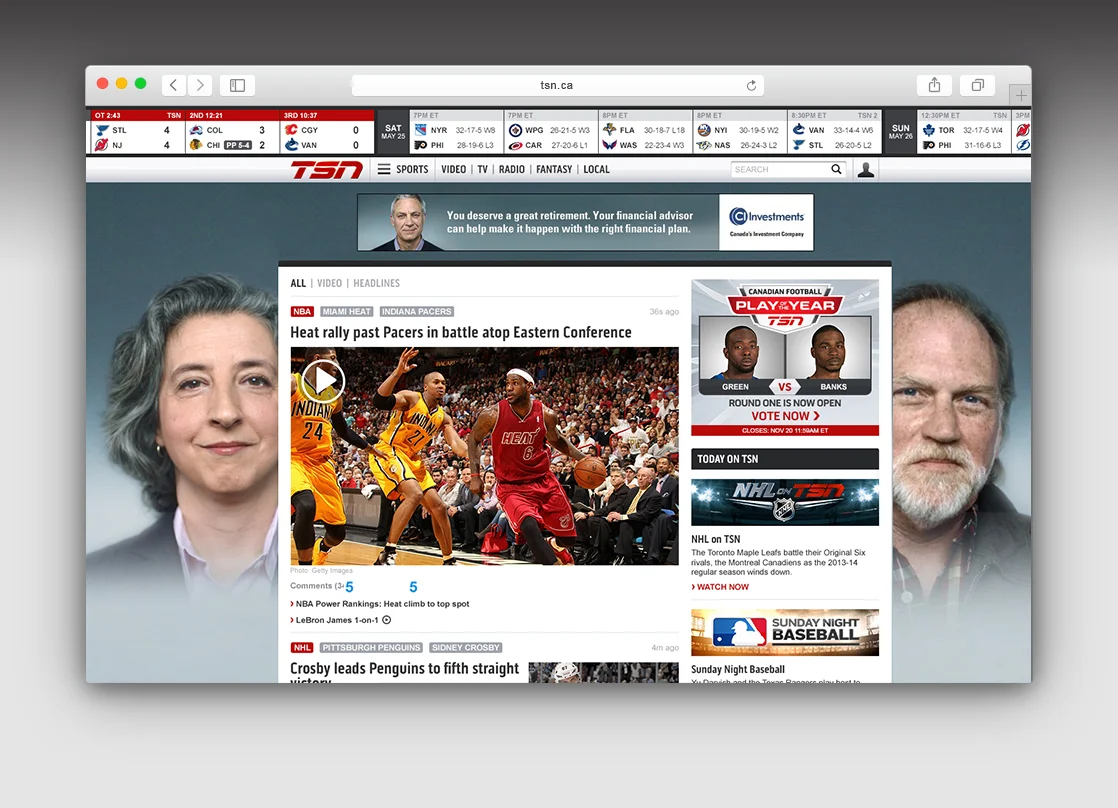Open the CI Investments banner ad

tap(585, 223)
